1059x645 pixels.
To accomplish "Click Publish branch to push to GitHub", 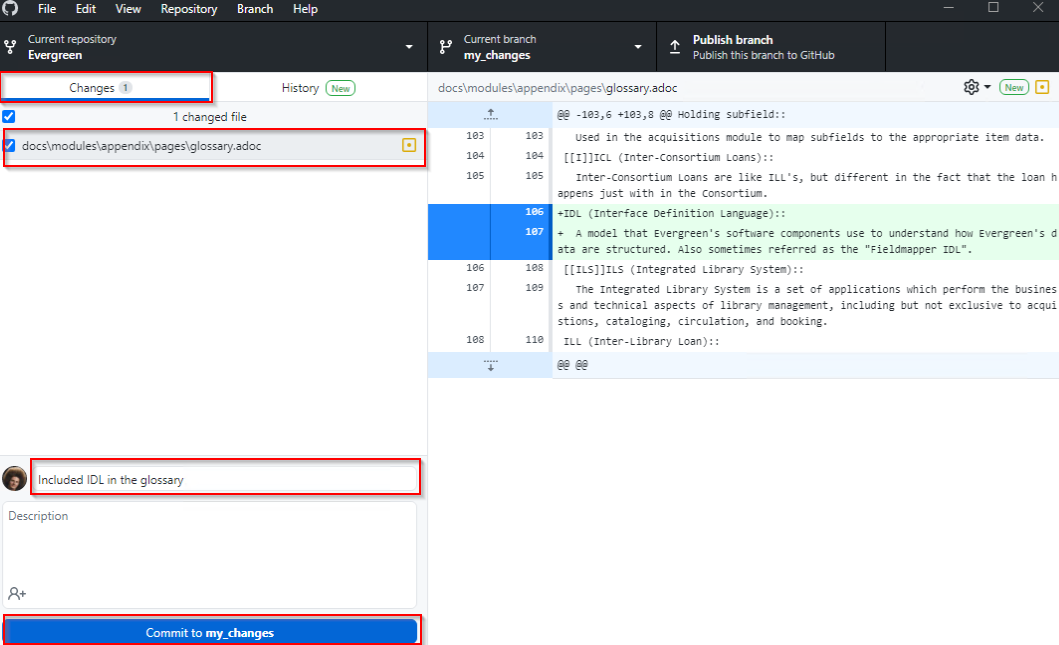I will [x=770, y=46].
